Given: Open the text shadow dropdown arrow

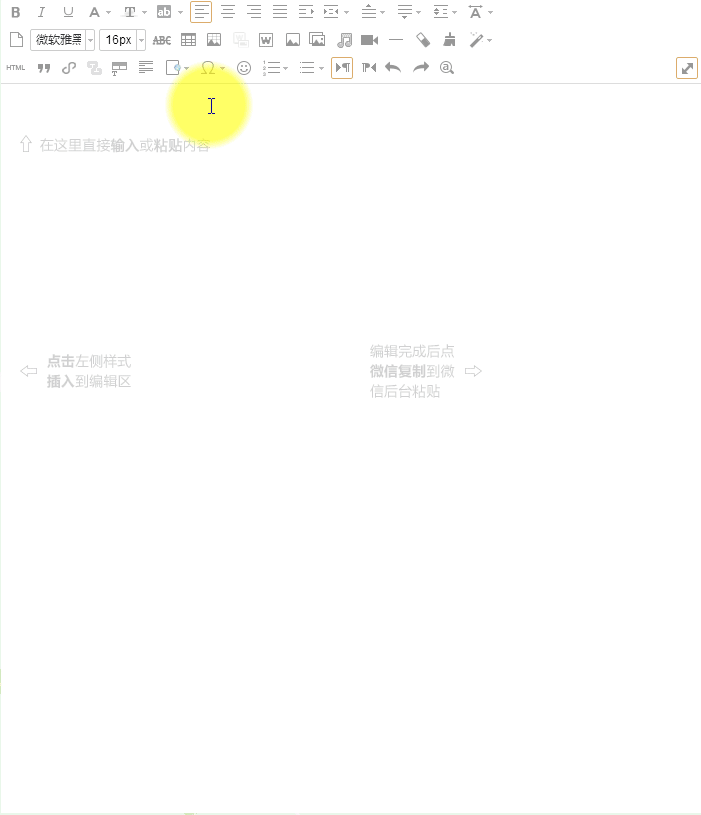Looking at the screenshot, I should tap(144, 12).
